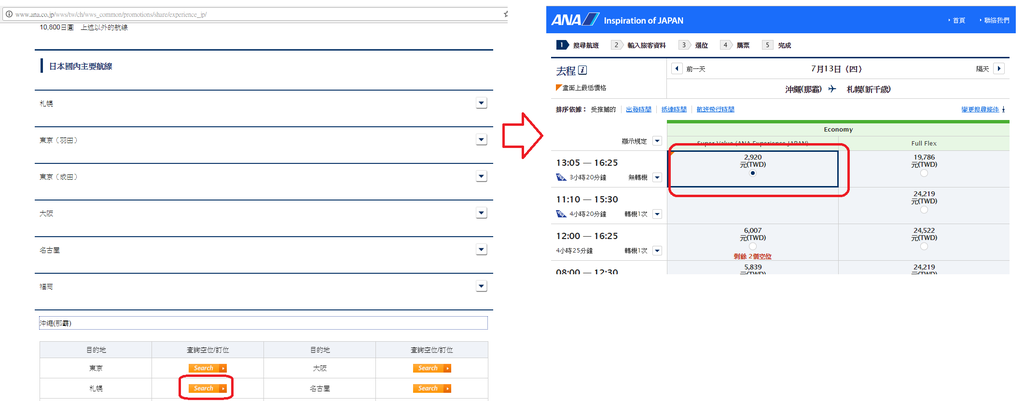This screenshot has height=401, width=1024.
Task: Click the red seats-remaining notice text
Action: point(753,256)
